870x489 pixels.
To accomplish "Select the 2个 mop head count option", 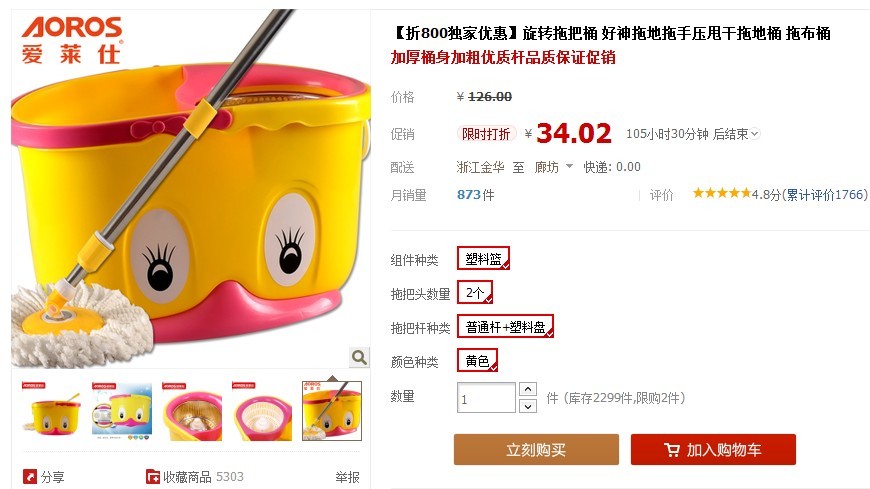I will pyautogui.click(x=475, y=293).
